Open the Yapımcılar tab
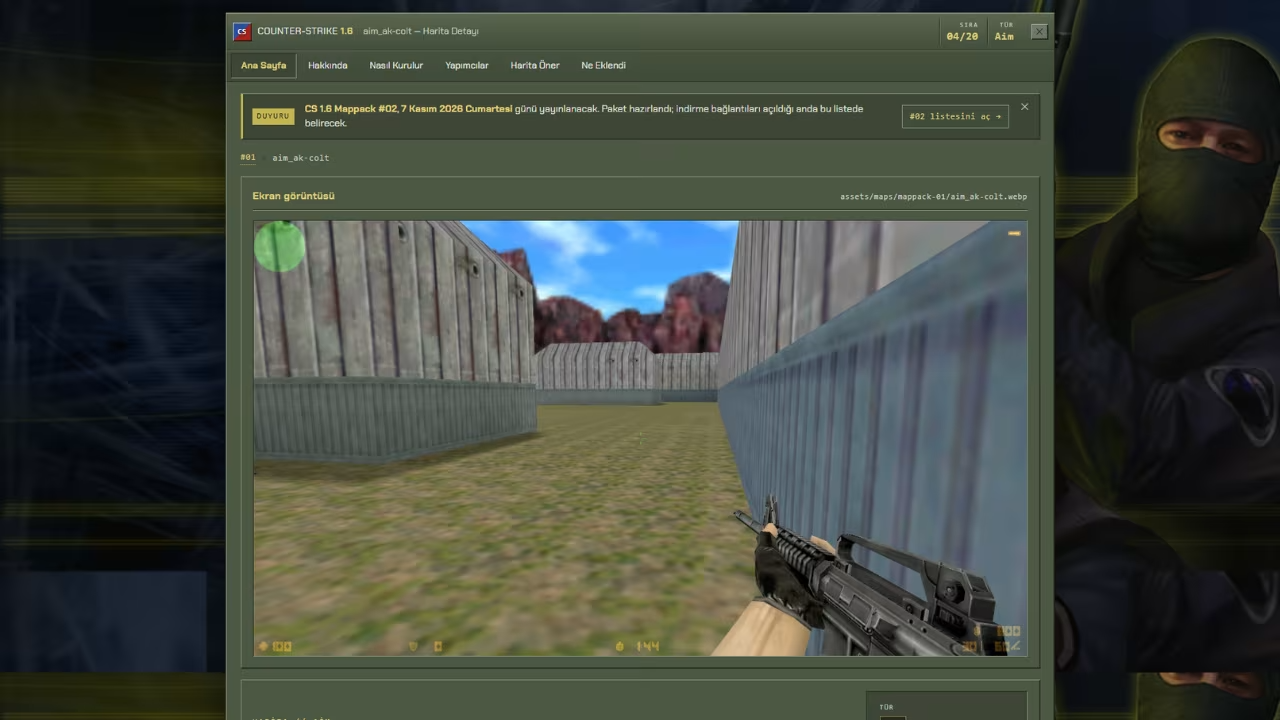Viewport: 1280px width, 720px height. pyautogui.click(x=467, y=65)
